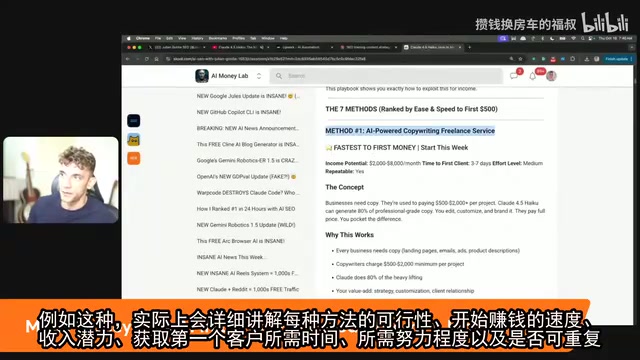Open lesson NEW GitHub Copilot CLI is INSANE
The height and width of the screenshot is (360, 640).
(239, 112)
